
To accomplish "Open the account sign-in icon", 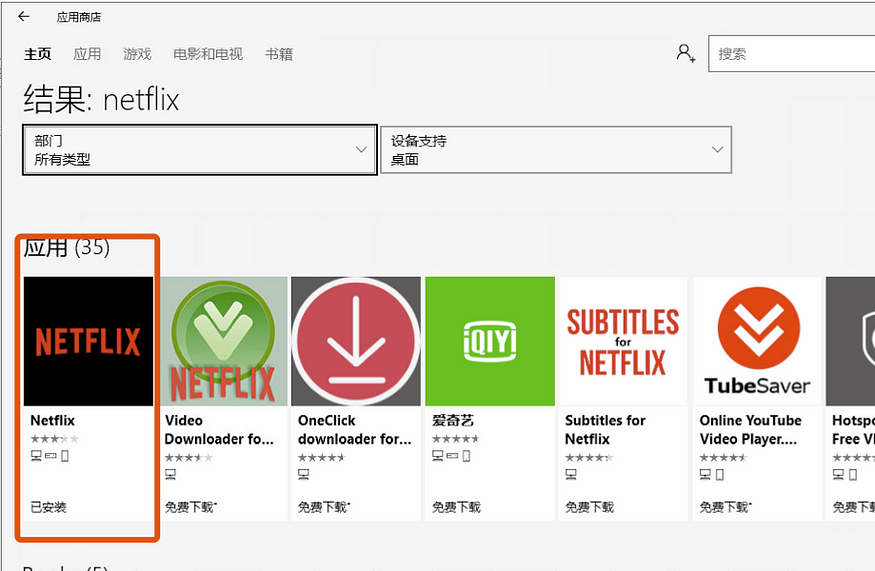I will click(x=686, y=54).
